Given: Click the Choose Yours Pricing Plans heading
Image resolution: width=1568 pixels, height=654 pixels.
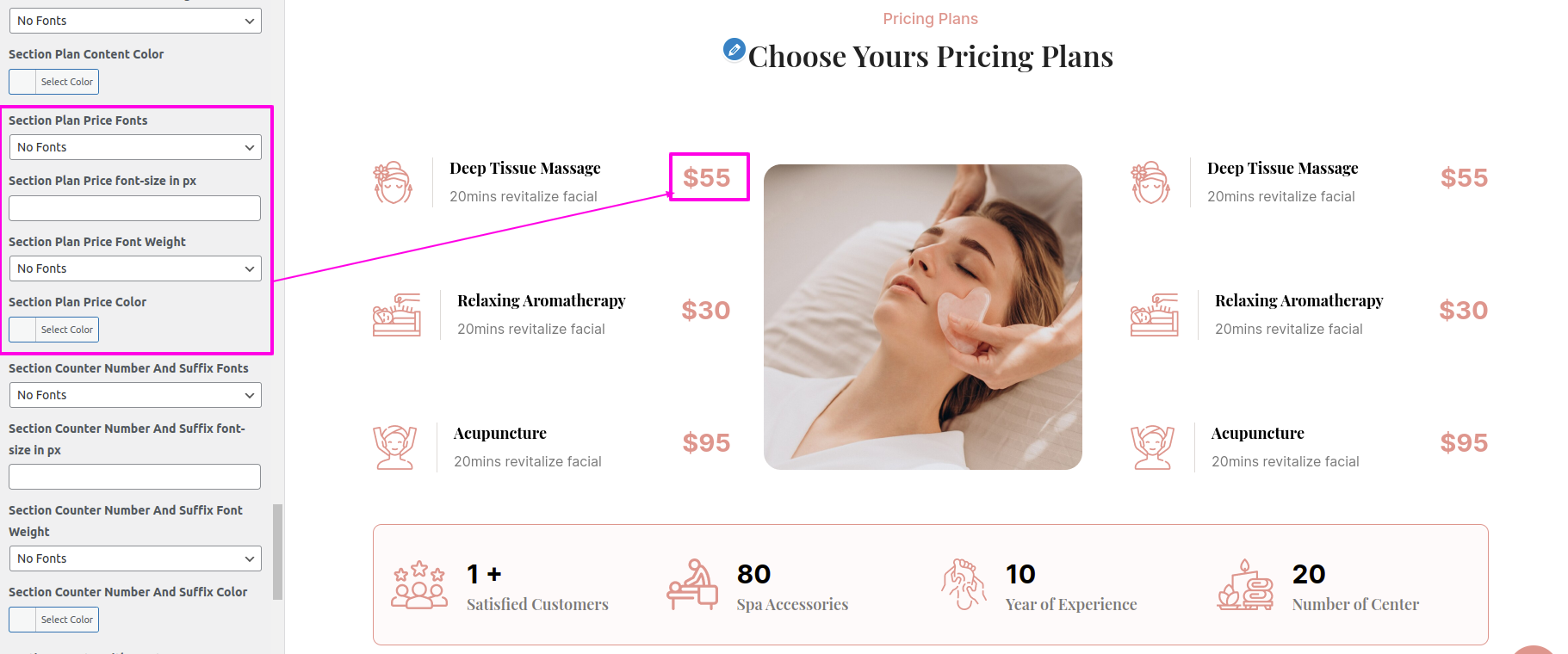Looking at the screenshot, I should click(931, 57).
